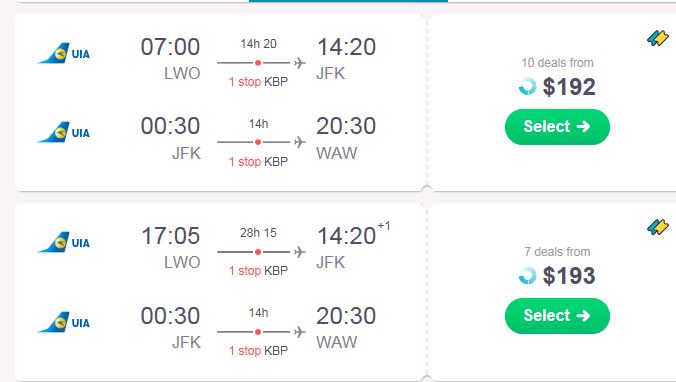
Task: Click the 14:20 +1 arrival time
Action: pos(354,235)
